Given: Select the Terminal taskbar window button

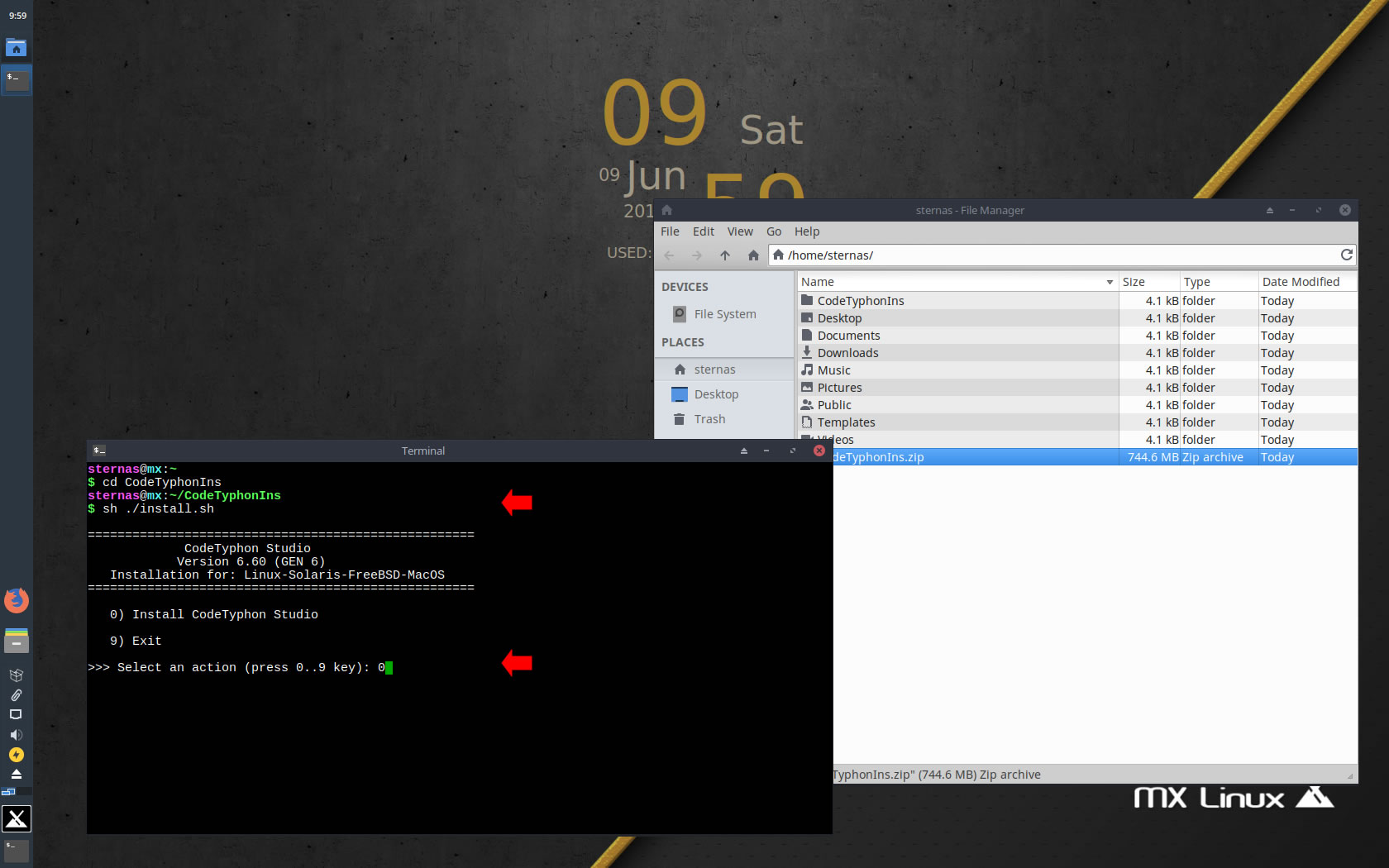Looking at the screenshot, I should (x=17, y=80).
